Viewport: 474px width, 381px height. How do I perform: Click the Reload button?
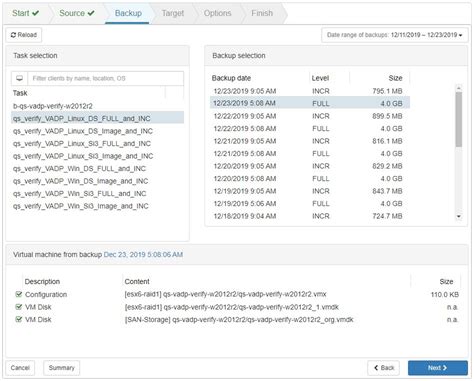coord(24,35)
